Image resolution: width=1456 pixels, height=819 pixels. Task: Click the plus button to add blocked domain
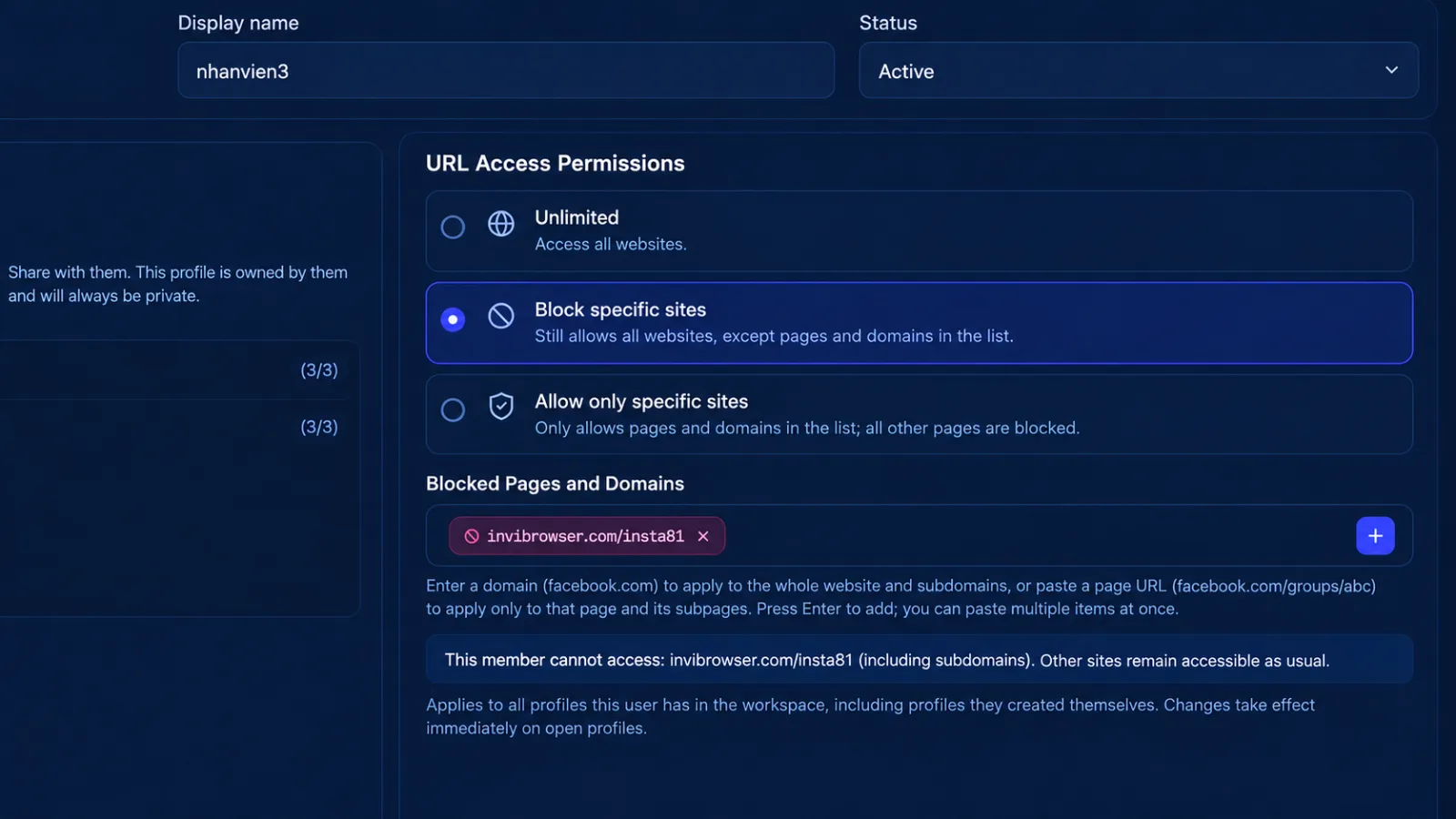tap(1375, 536)
